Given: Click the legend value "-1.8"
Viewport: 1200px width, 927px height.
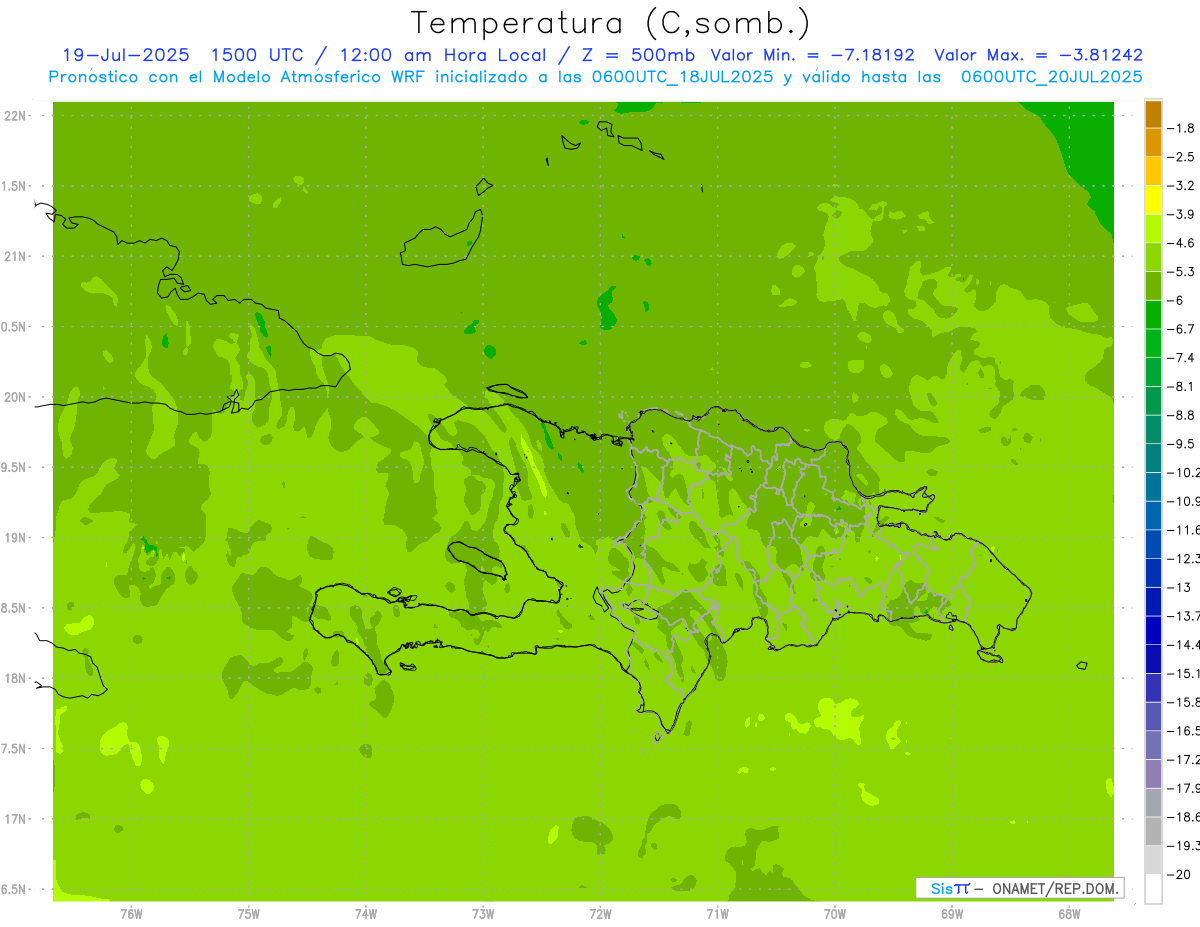Looking at the screenshot, I should 1183,128.
